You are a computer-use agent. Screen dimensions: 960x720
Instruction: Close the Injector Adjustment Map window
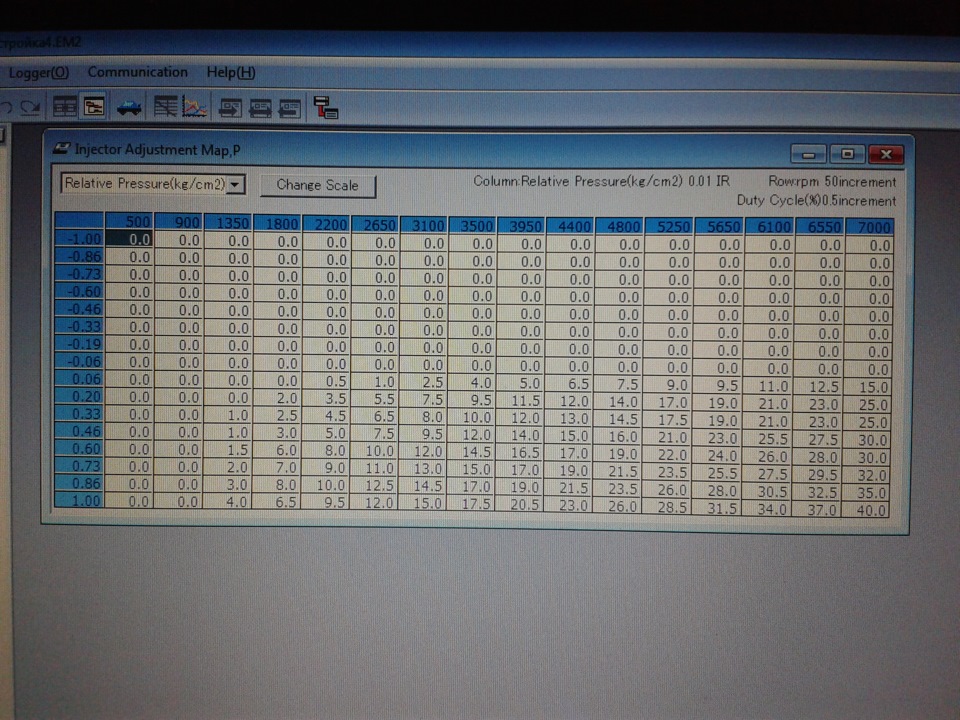click(886, 154)
